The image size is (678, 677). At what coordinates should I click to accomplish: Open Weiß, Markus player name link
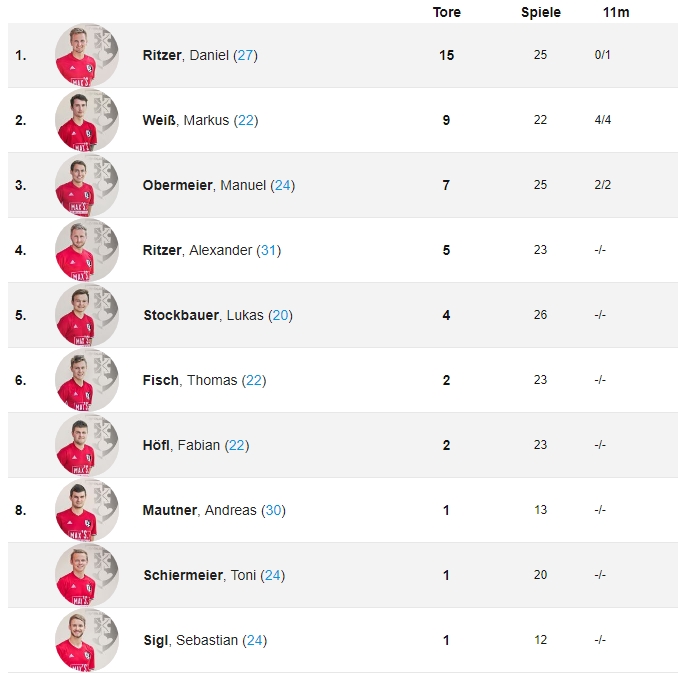click(x=185, y=120)
